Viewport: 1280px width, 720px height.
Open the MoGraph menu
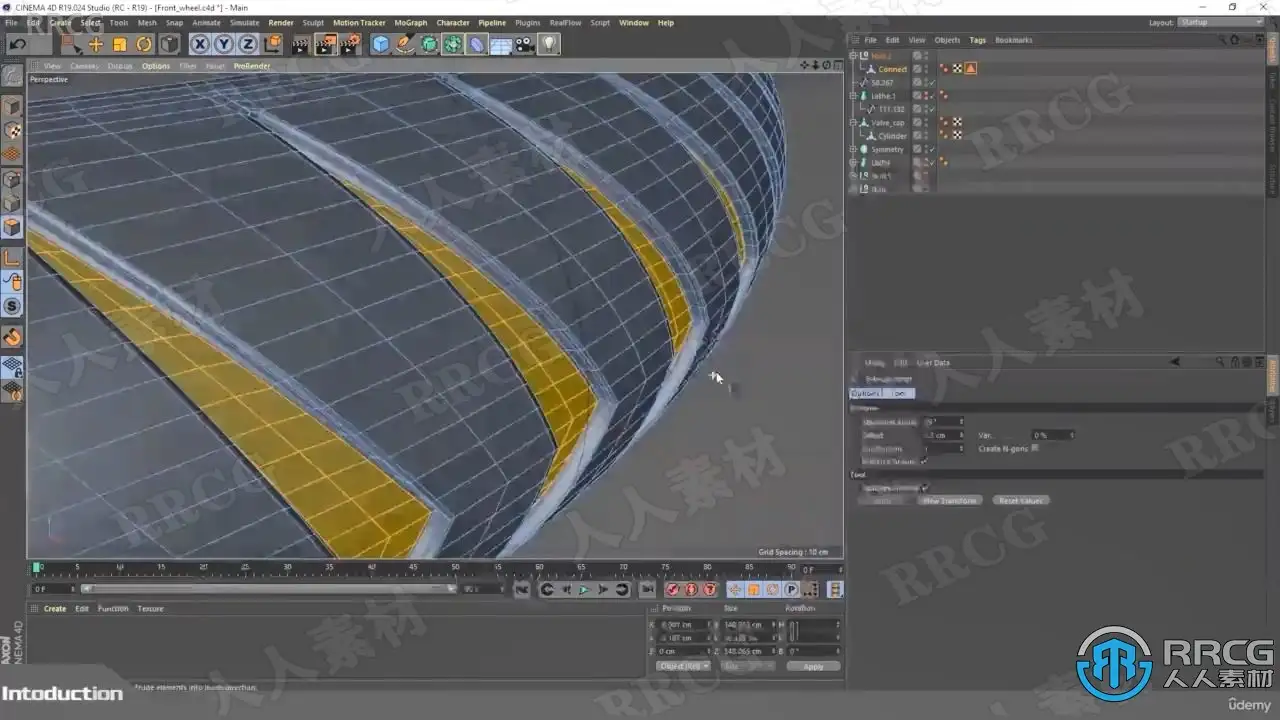coord(410,22)
